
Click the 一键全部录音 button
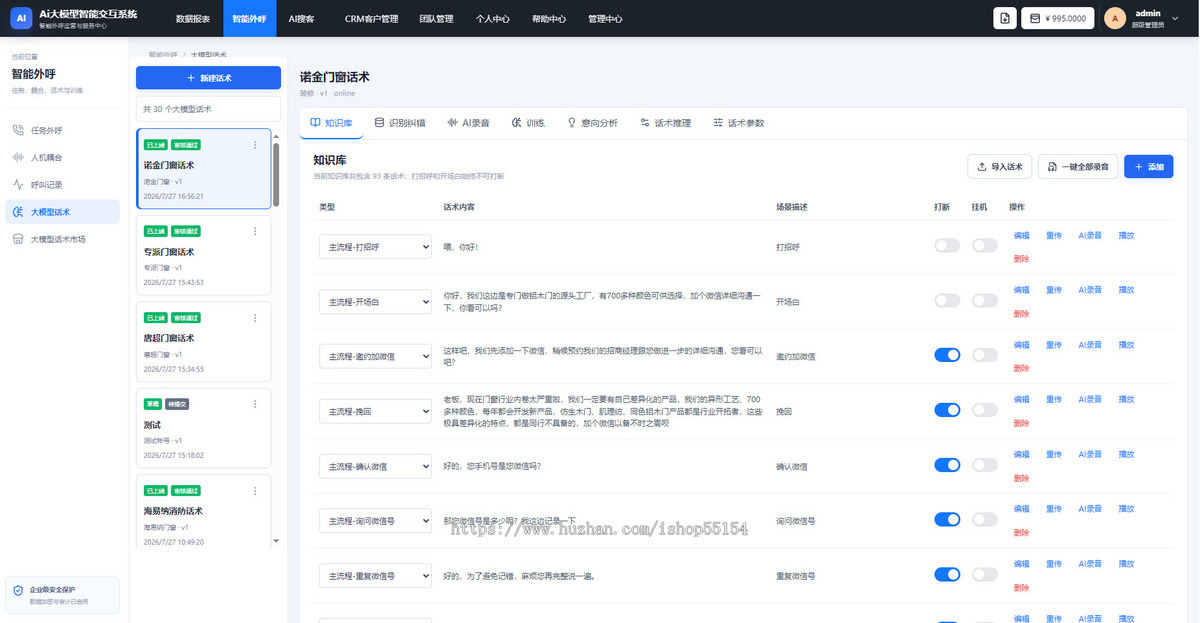(x=1078, y=167)
